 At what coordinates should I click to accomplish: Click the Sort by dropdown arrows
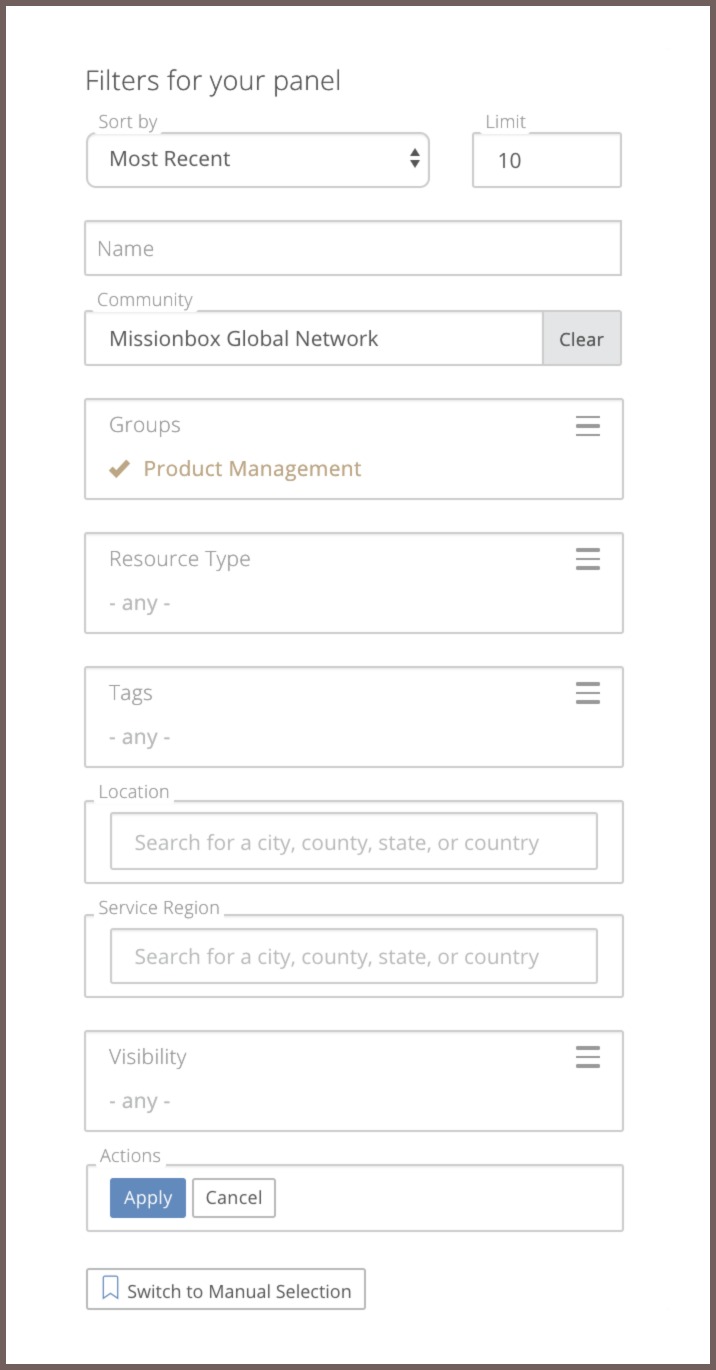414,159
